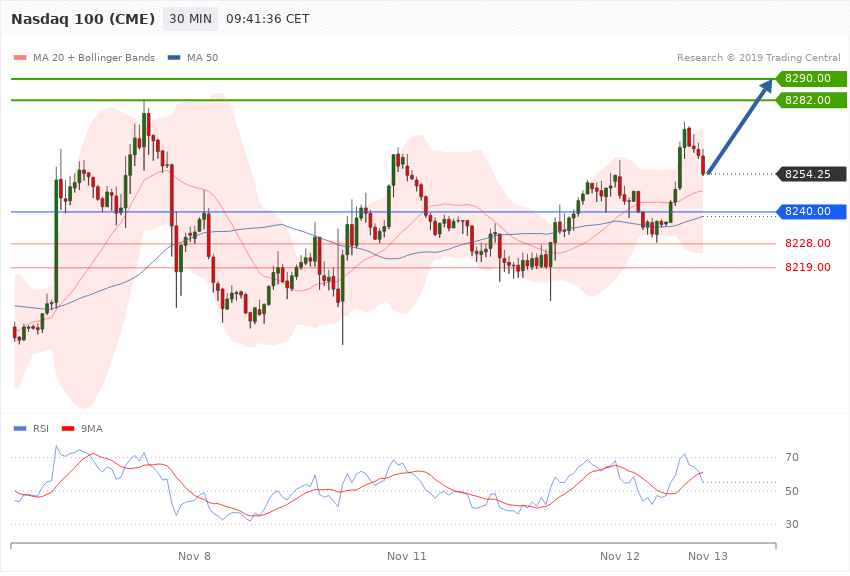Click the RSI 30 level label
The image size is (850, 576).
tap(791, 524)
